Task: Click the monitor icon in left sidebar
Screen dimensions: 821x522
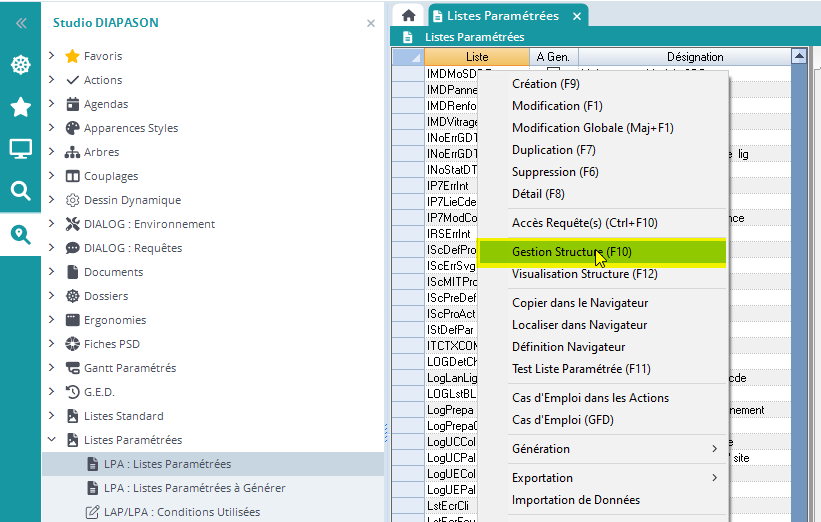Action: pos(20,149)
